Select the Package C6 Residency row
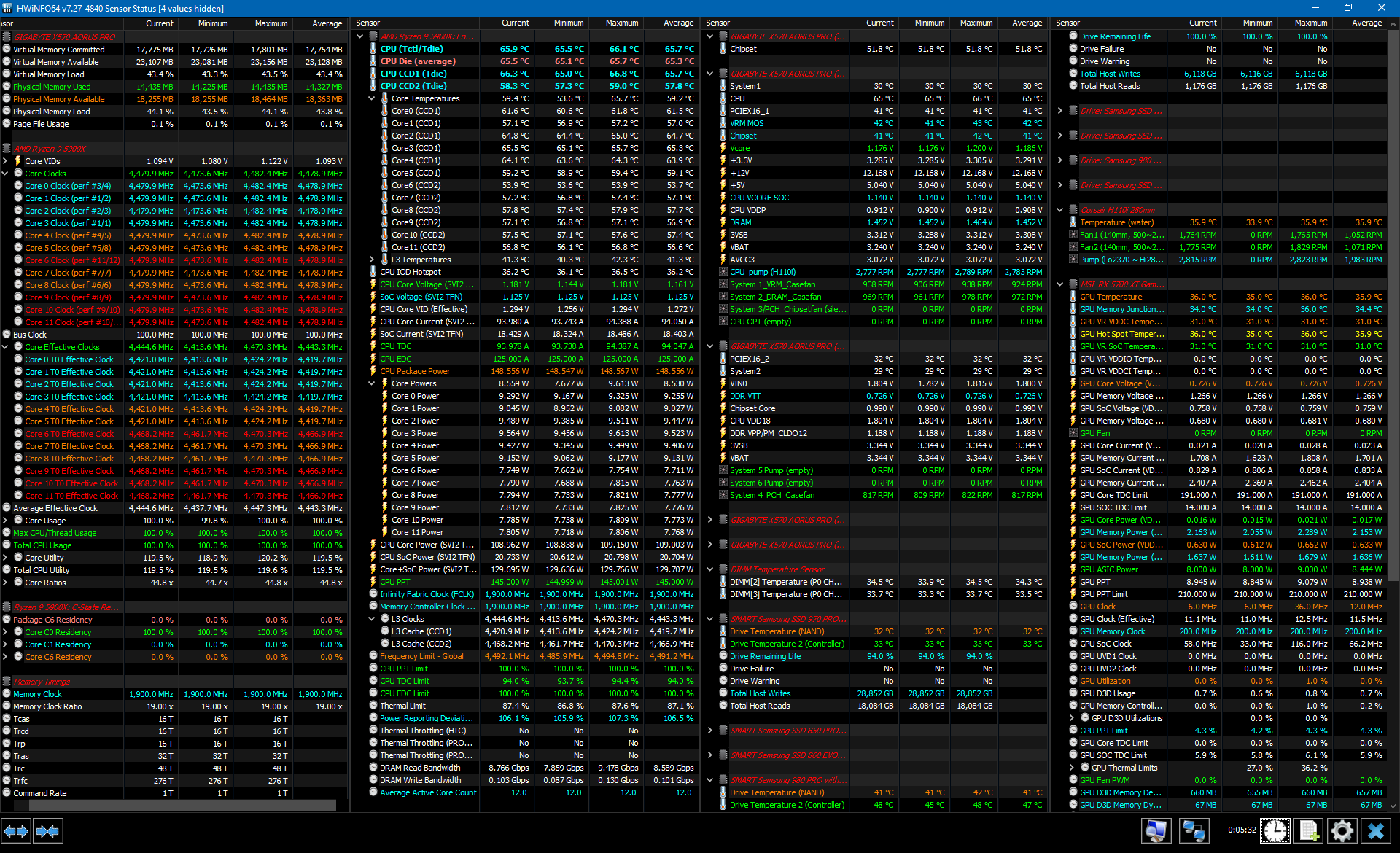Viewport: 1400px width, 853px height. click(174, 620)
